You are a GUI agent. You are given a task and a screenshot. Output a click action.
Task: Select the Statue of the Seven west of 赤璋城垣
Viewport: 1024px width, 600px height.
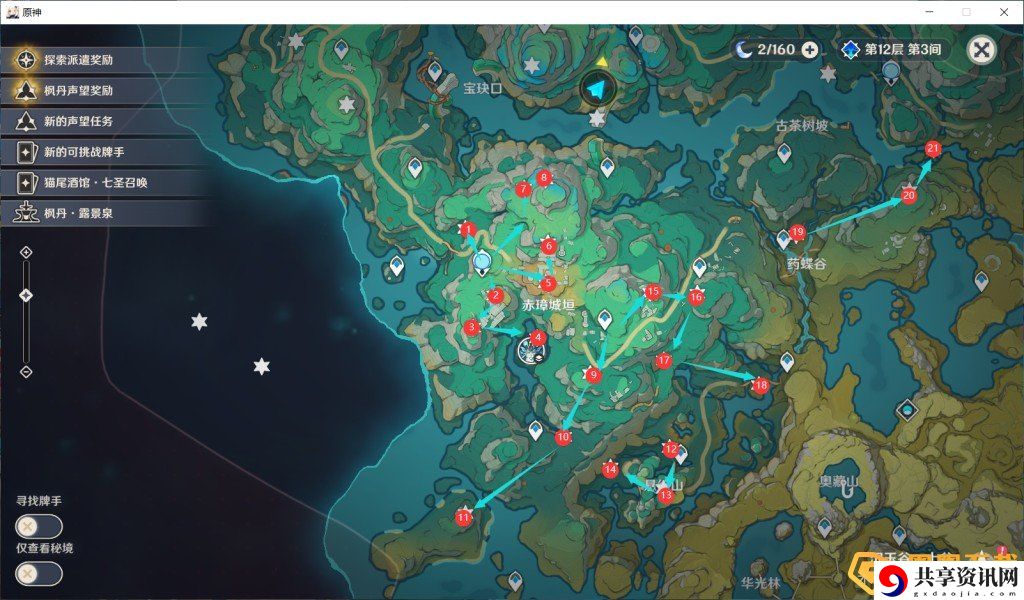click(482, 263)
